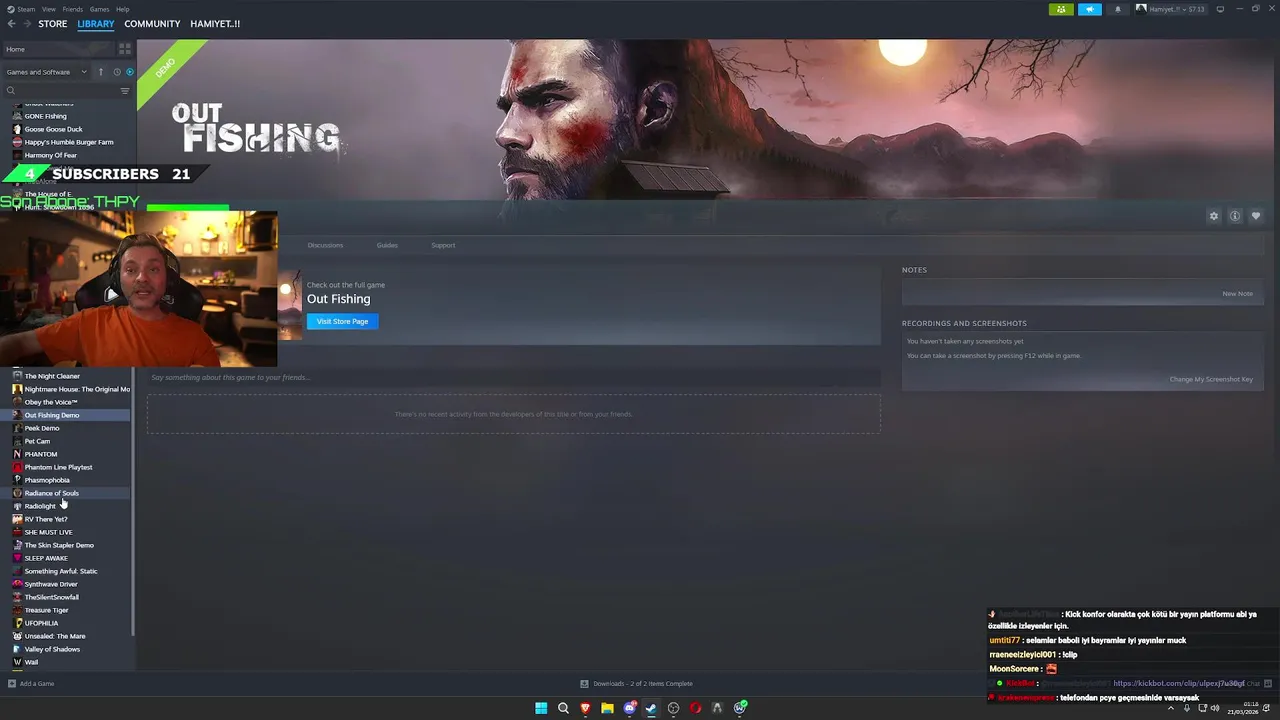Click the Synthwave Driver game icon

point(17,584)
